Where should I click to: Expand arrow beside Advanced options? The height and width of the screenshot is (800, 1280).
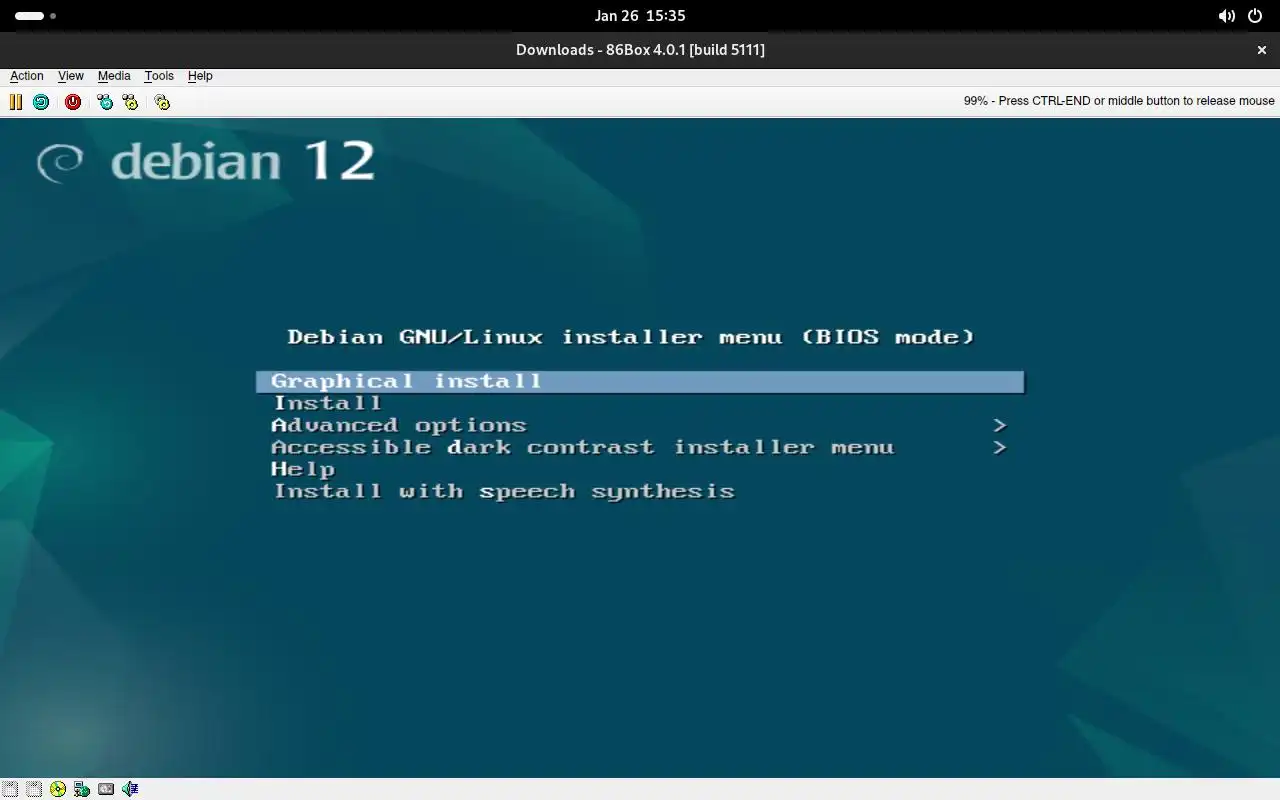[x=999, y=425]
